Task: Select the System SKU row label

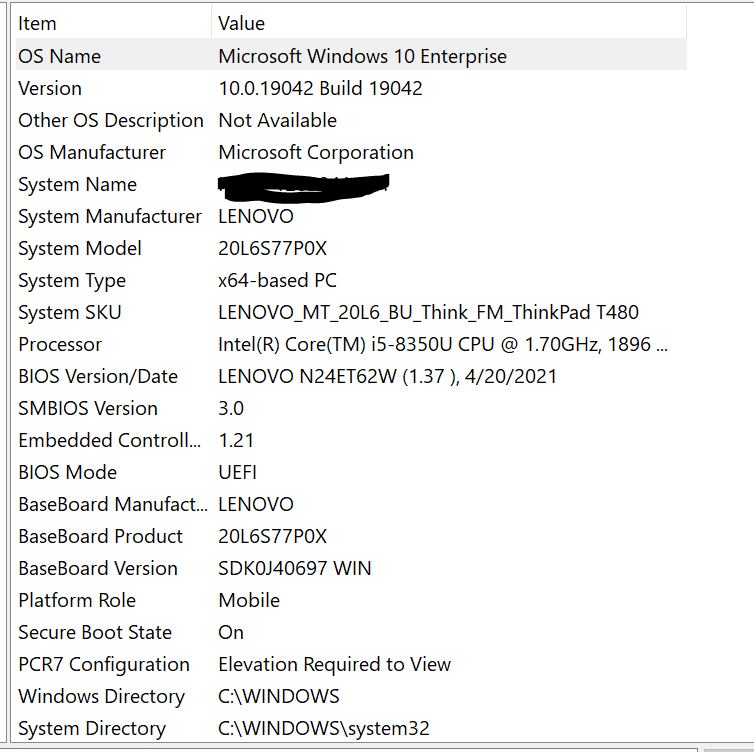Action: 70,313
